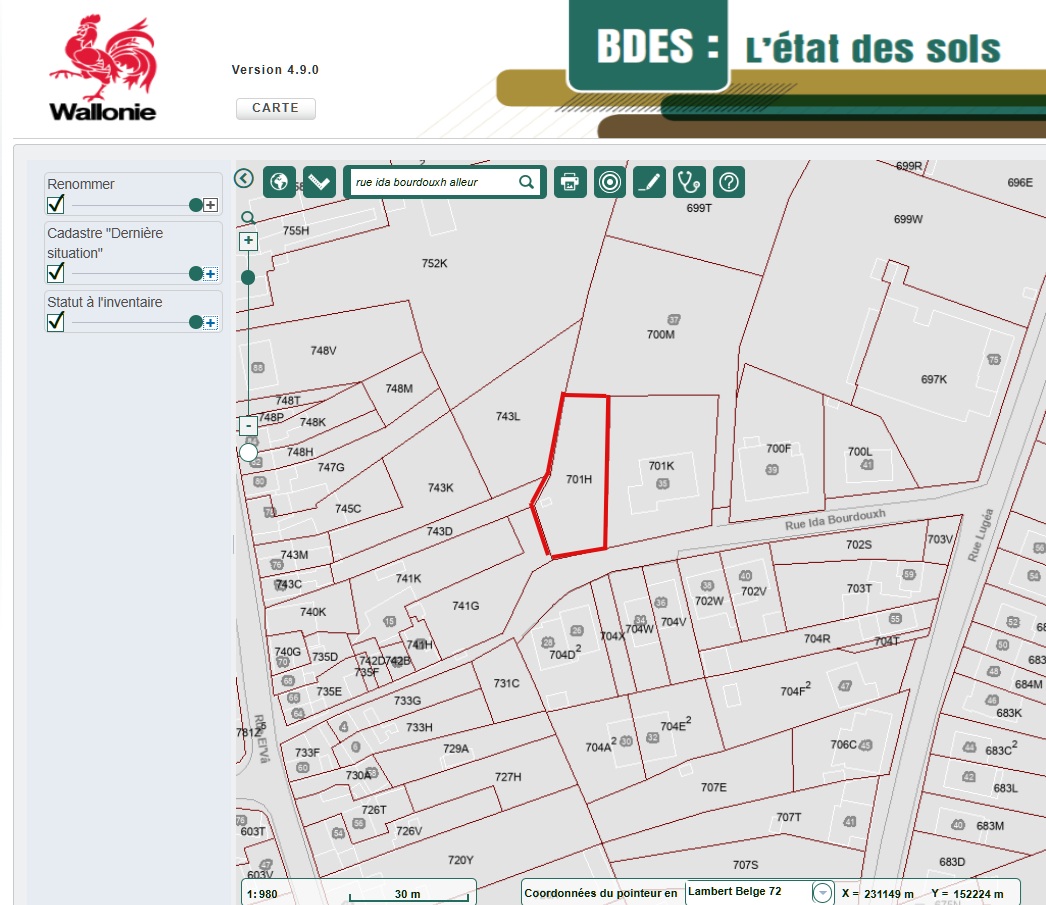Click the address search input field
Viewport: 1046px width, 905px height.
(x=432, y=182)
